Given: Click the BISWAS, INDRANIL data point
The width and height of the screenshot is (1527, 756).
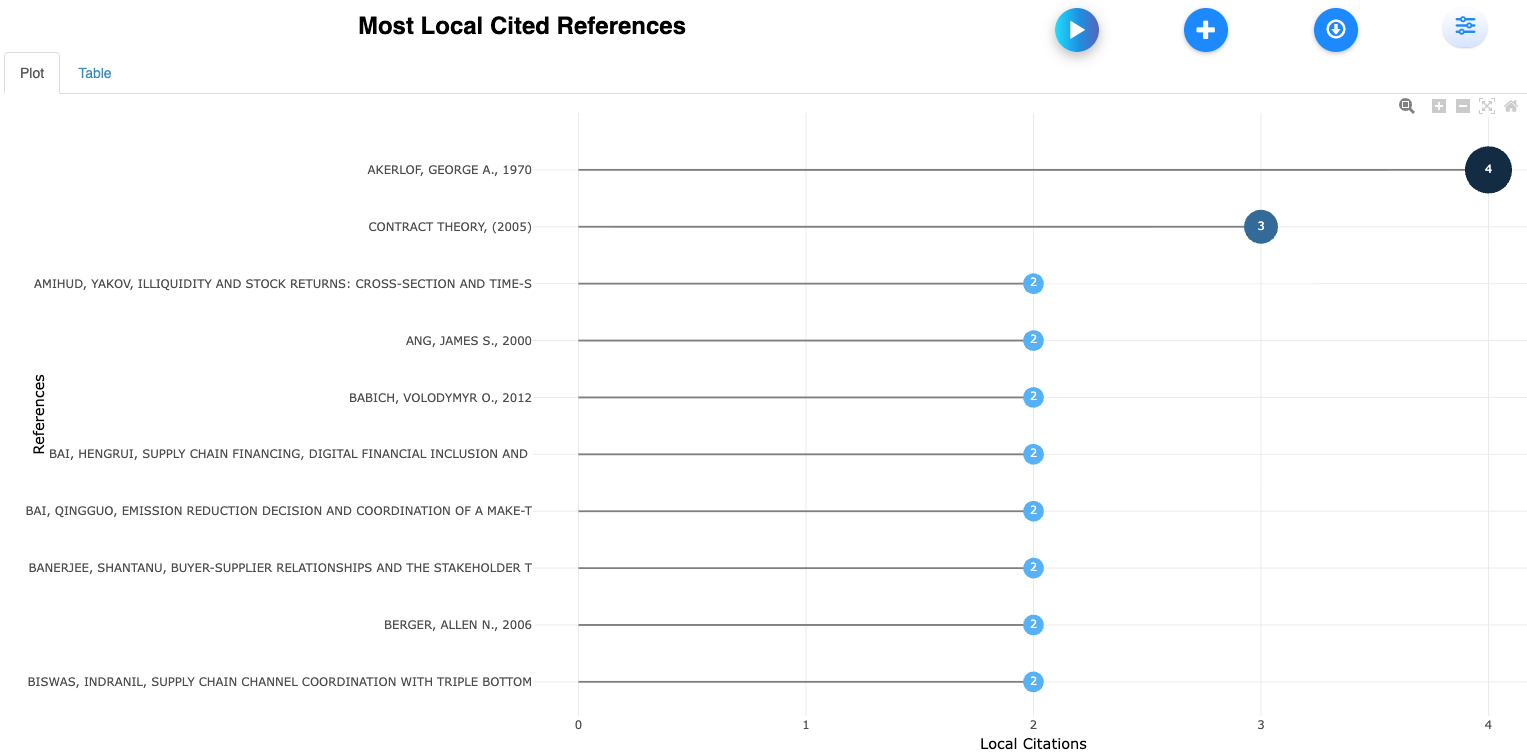Looking at the screenshot, I should point(1033,682).
